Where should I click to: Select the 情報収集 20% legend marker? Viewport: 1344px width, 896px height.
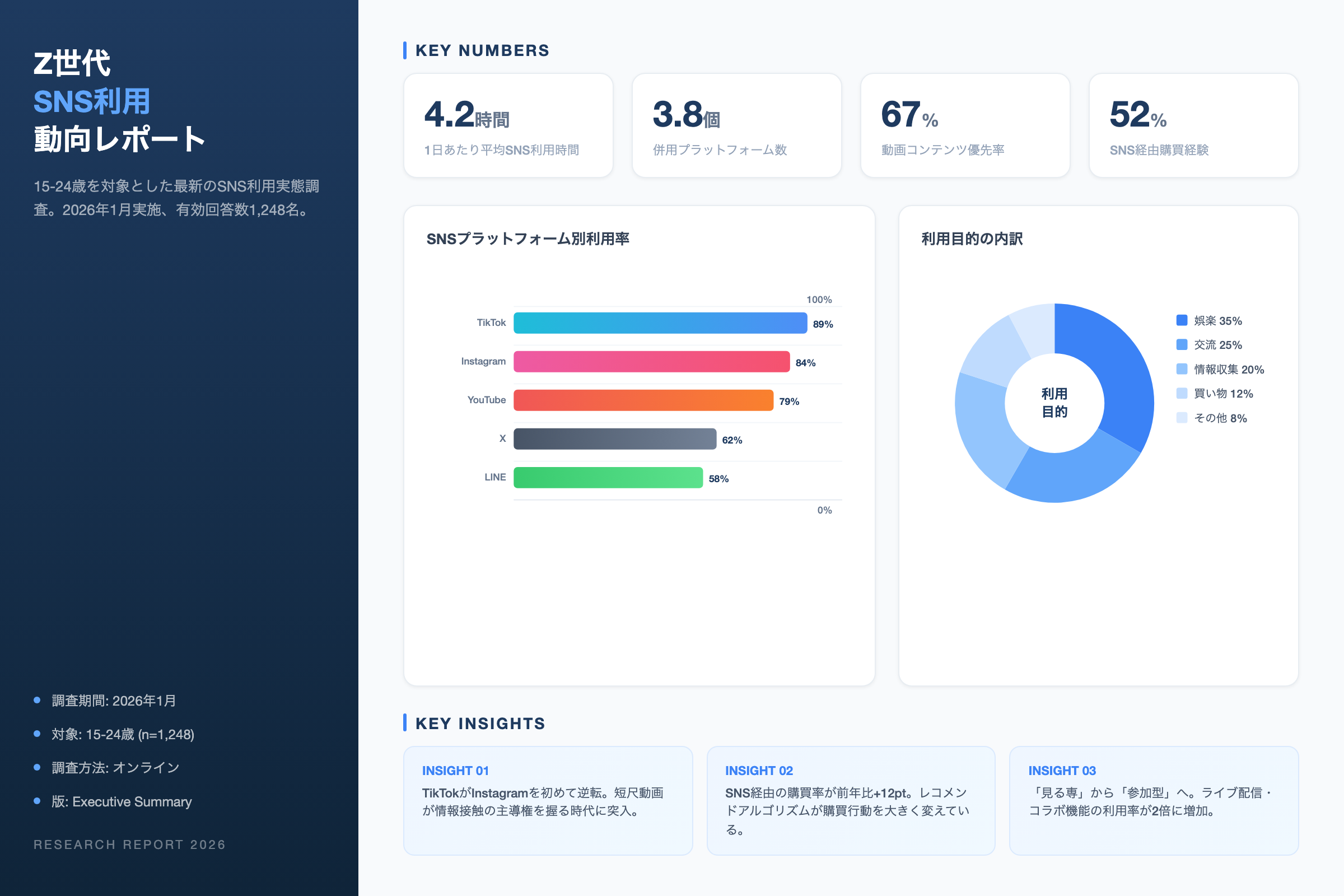coord(1182,370)
